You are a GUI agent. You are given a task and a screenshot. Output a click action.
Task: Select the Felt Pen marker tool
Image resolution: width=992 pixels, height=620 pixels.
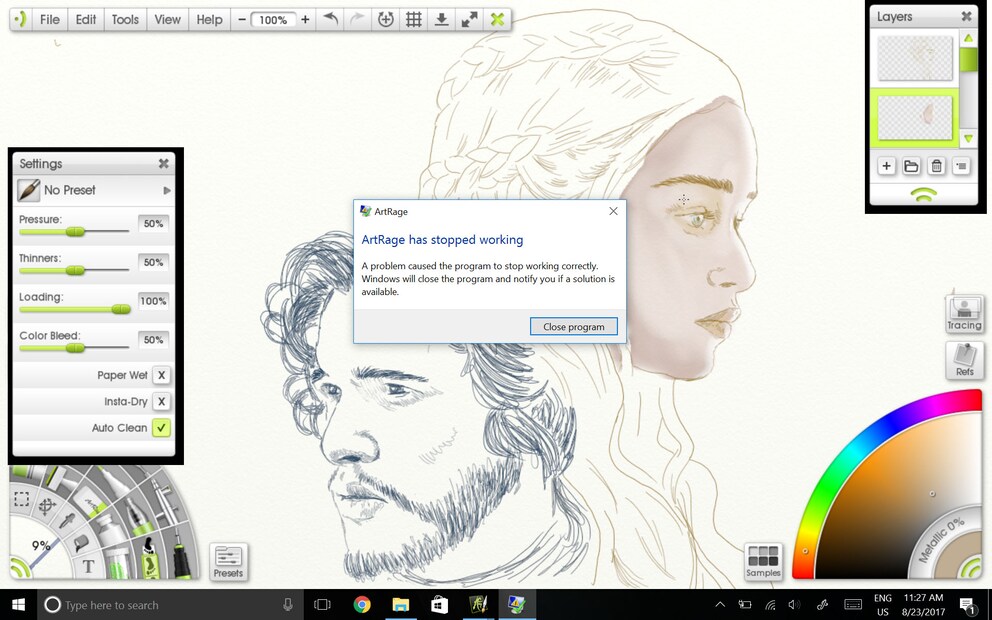(x=114, y=482)
